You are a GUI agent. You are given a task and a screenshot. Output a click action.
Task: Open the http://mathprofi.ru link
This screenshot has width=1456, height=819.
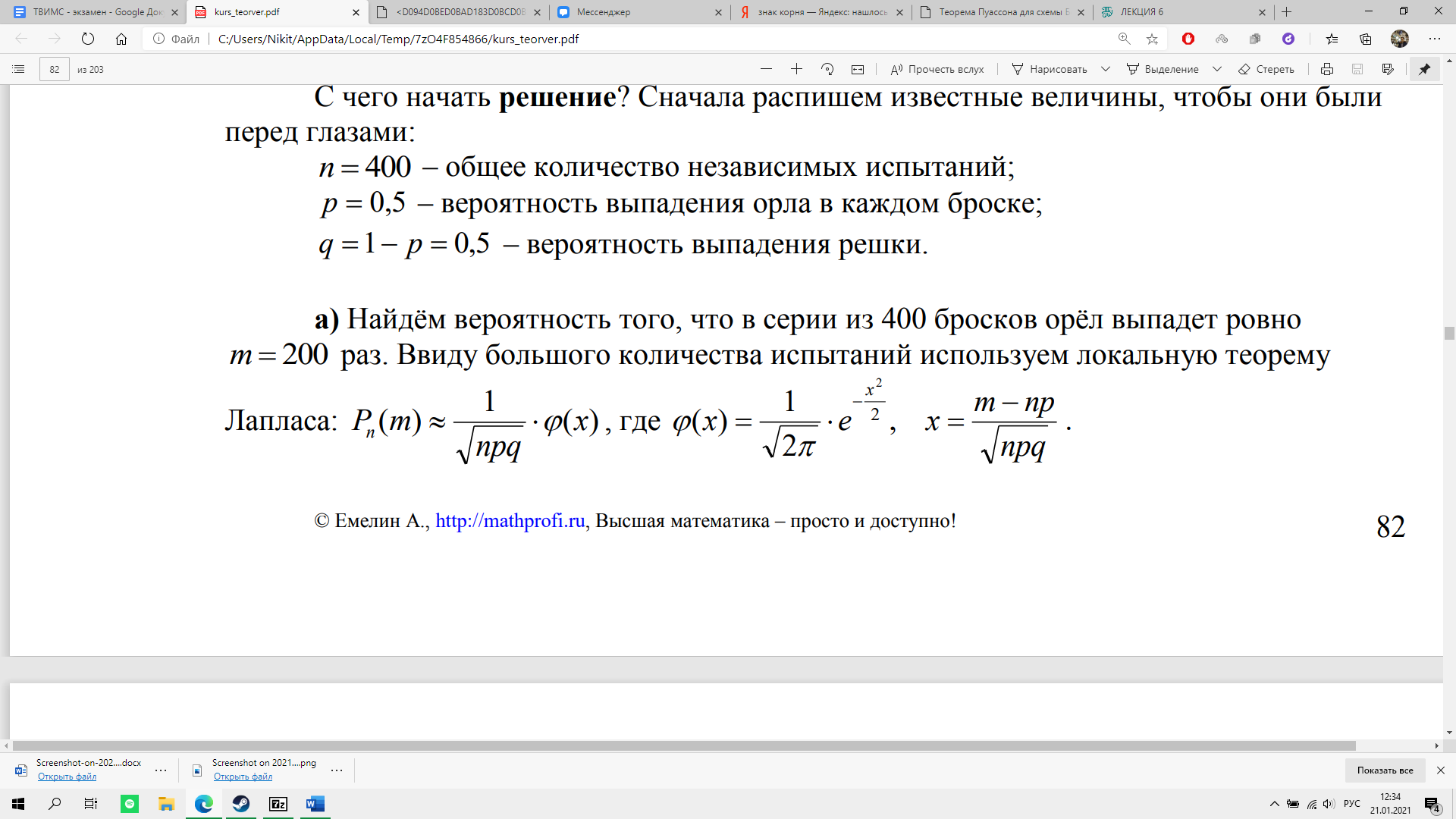pos(510,521)
